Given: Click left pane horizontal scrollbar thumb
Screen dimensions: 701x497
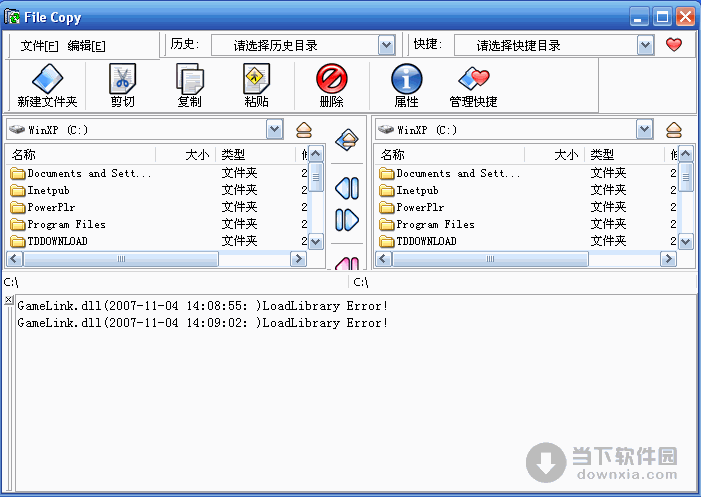Looking at the screenshot, I should pyautogui.click(x=121, y=259).
